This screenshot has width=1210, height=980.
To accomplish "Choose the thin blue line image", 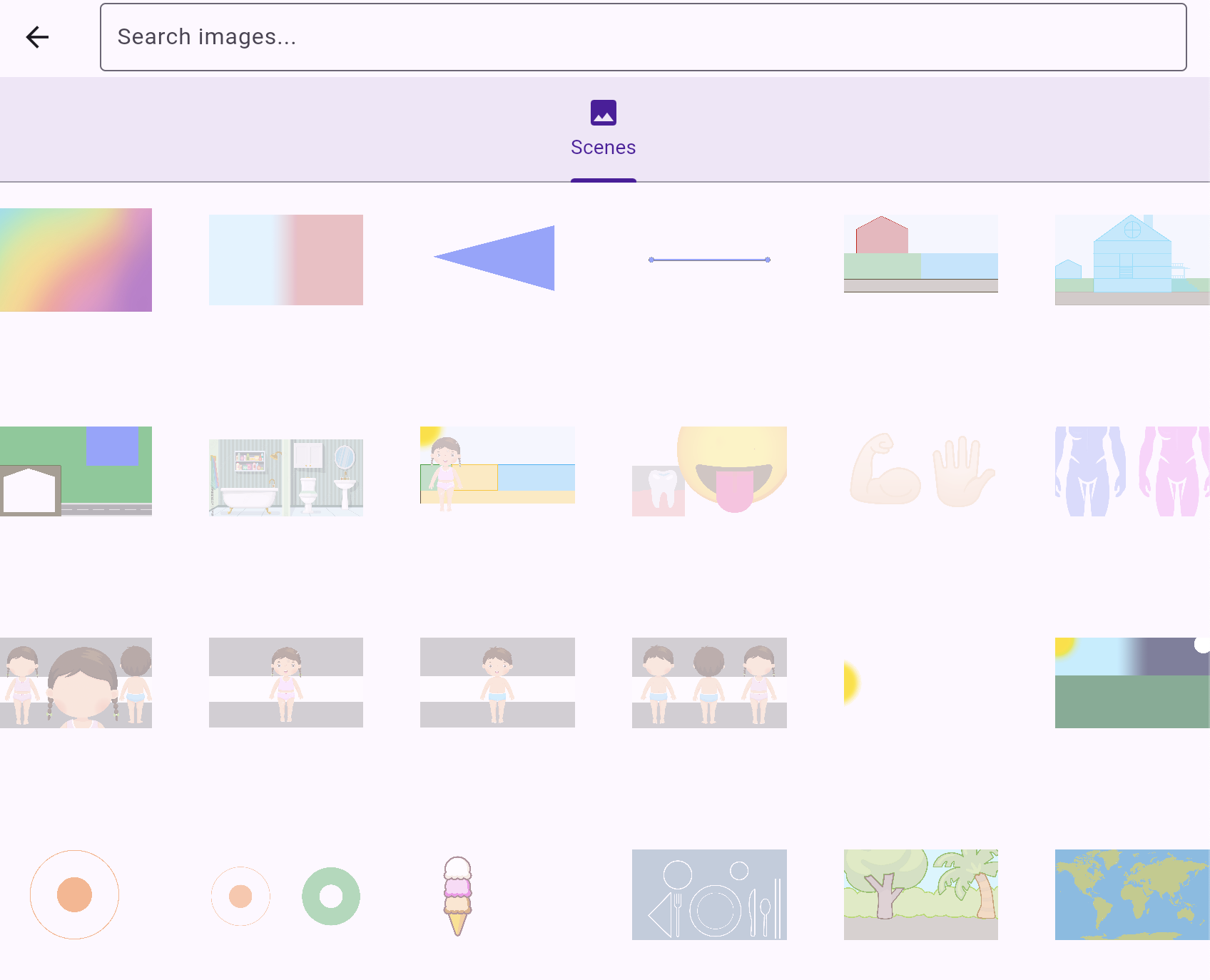I will pyautogui.click(x=709, y=260).
